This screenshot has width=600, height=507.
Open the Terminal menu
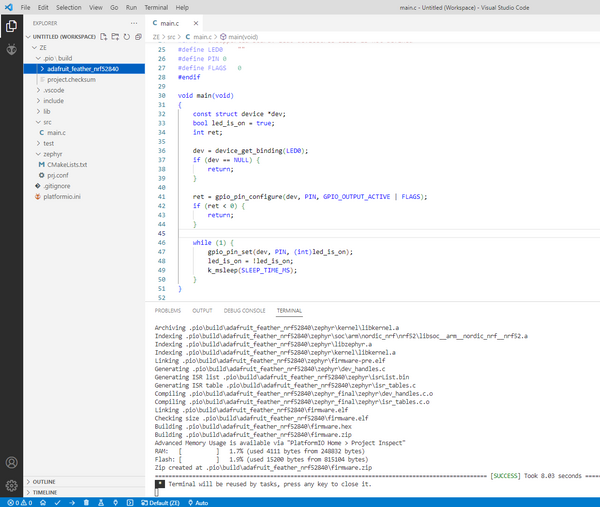(x=156, y=7)
